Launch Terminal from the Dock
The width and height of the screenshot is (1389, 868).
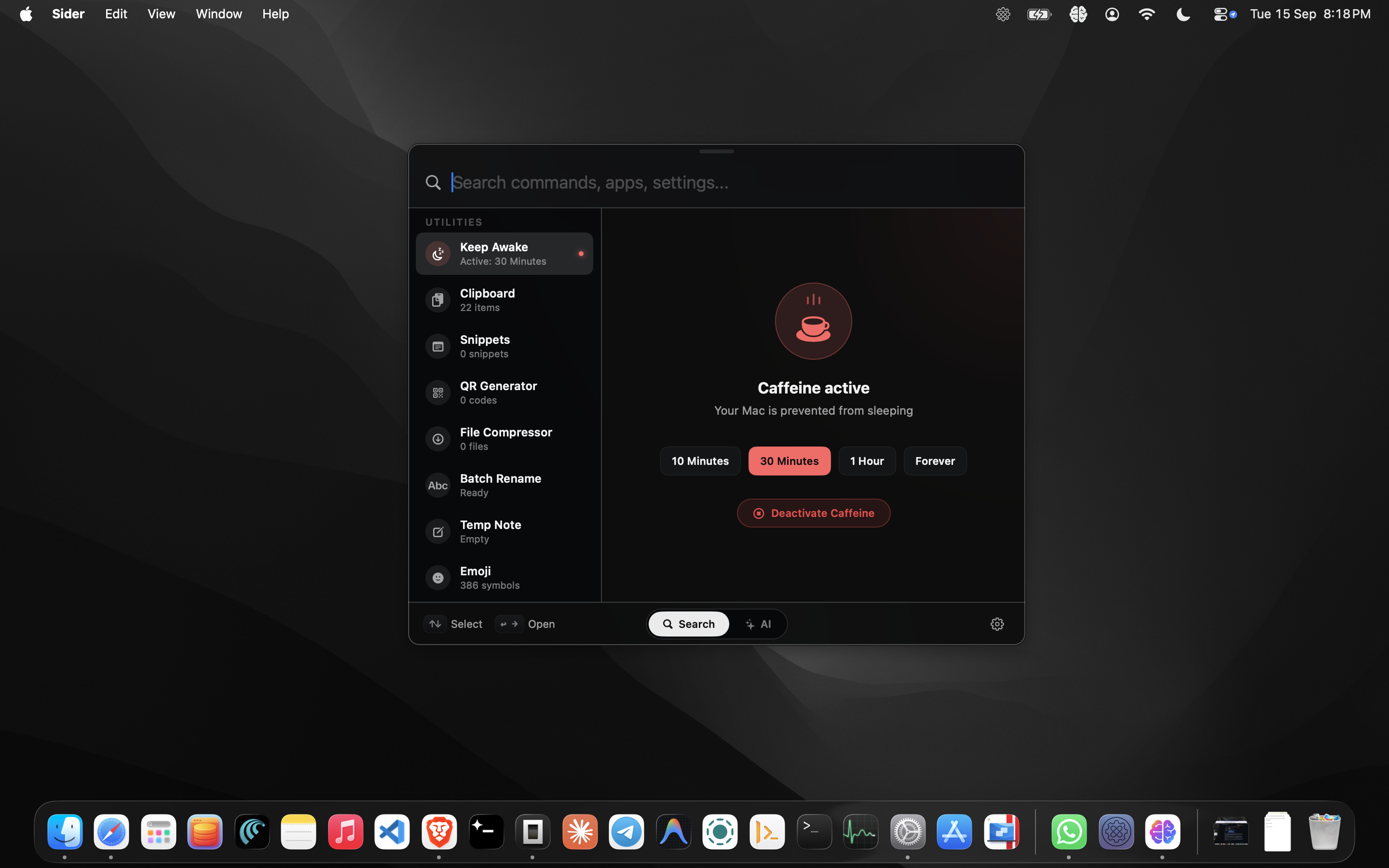(814, 832)
